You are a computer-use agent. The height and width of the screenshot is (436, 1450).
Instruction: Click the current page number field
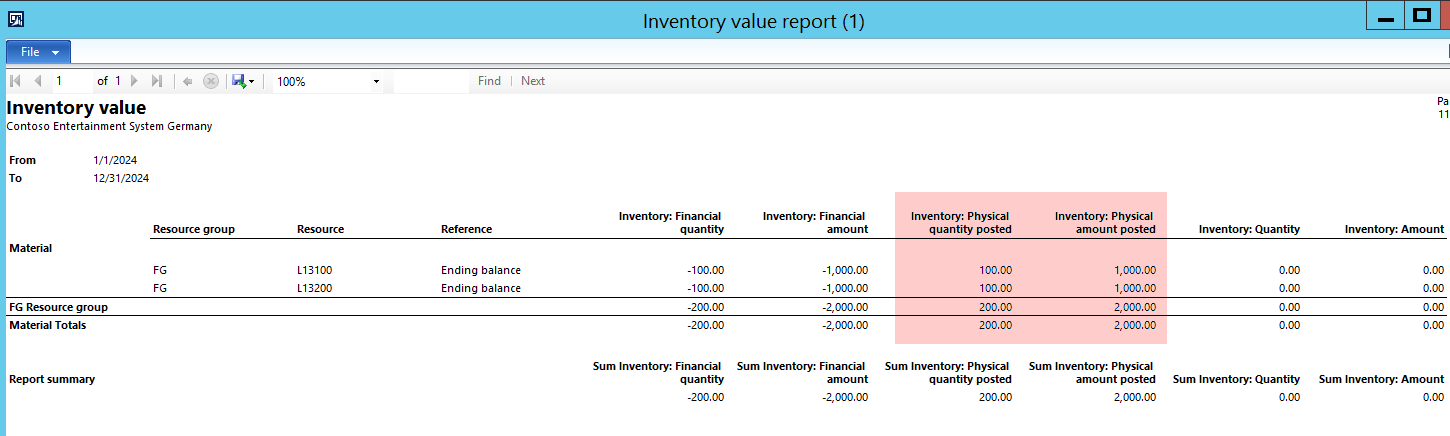coord(72,81)
